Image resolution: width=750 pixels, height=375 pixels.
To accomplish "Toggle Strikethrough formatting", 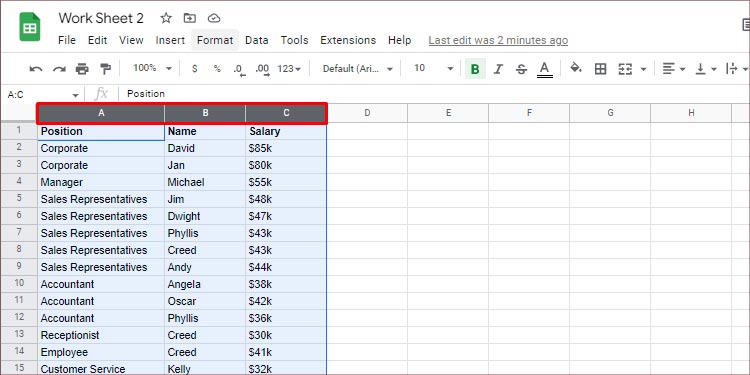I will [521, 69].
